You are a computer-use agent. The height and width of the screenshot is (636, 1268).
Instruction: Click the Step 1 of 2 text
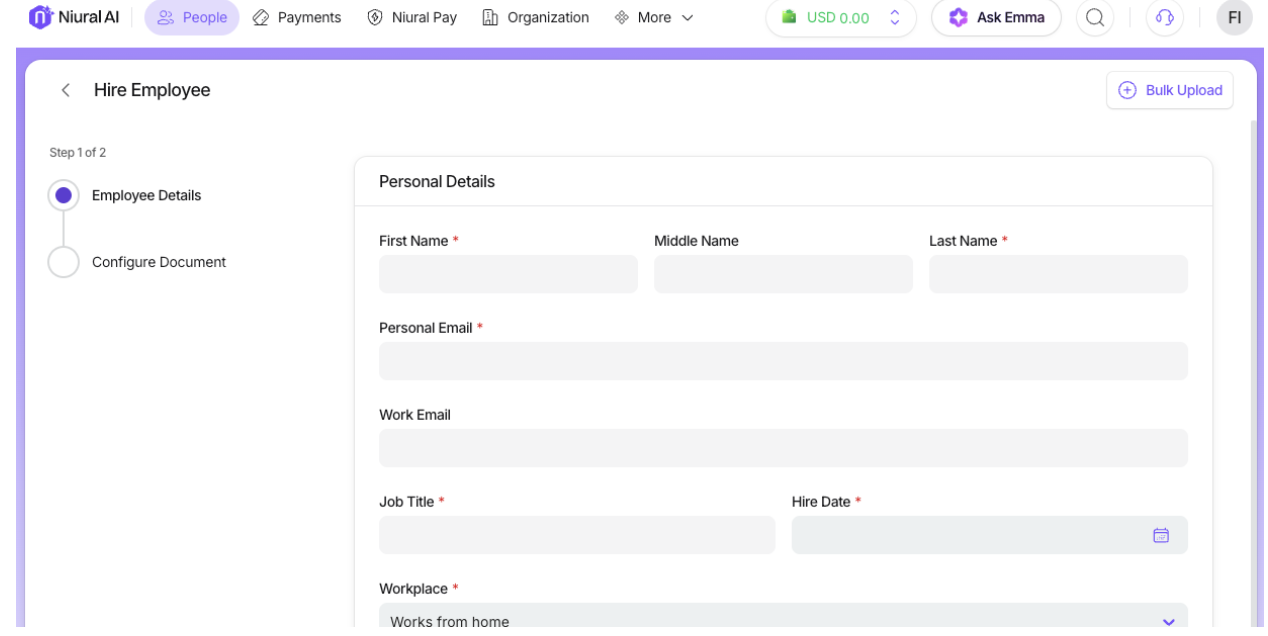[78, 153]
